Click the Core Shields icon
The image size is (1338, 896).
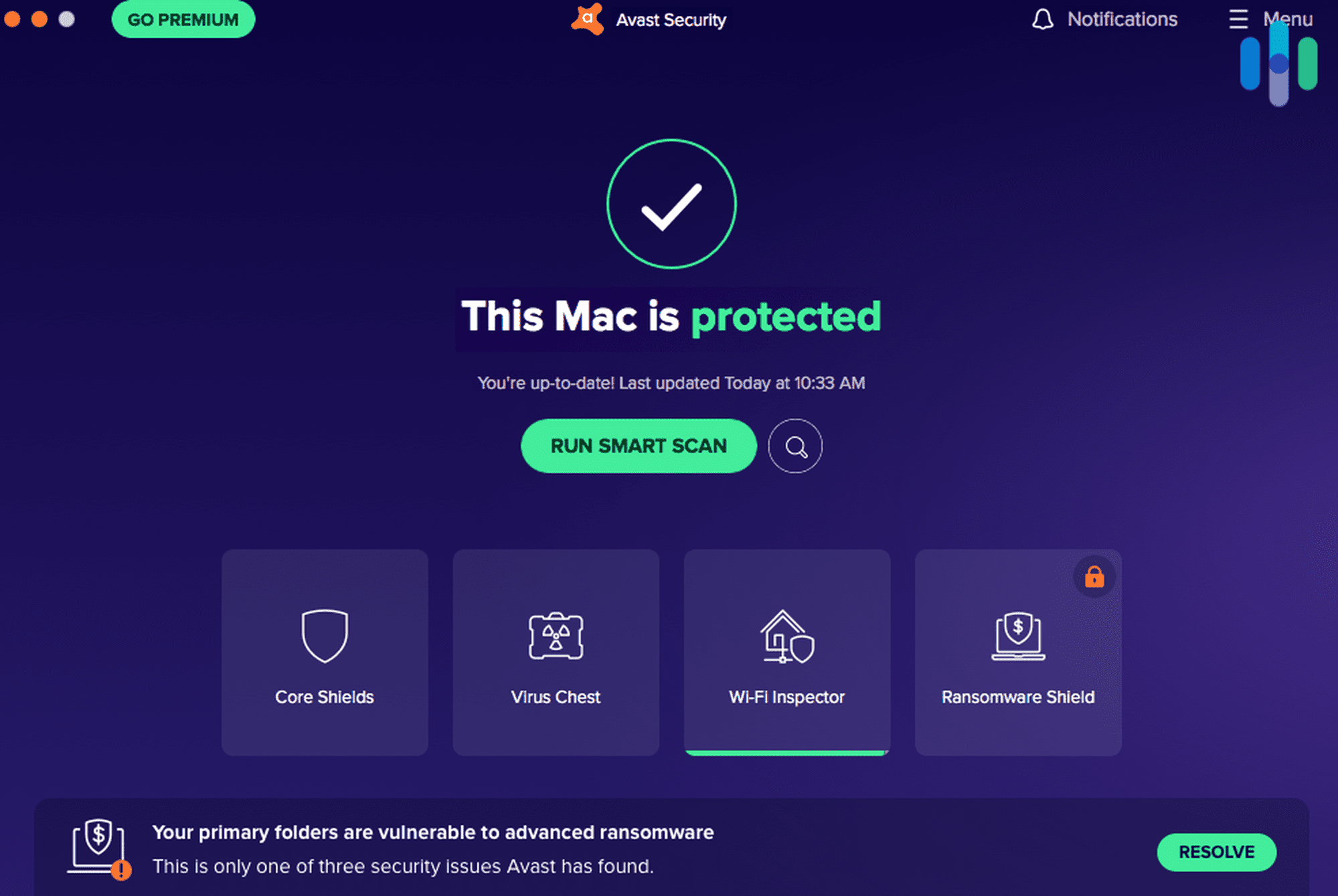click(x=324, y=636)
